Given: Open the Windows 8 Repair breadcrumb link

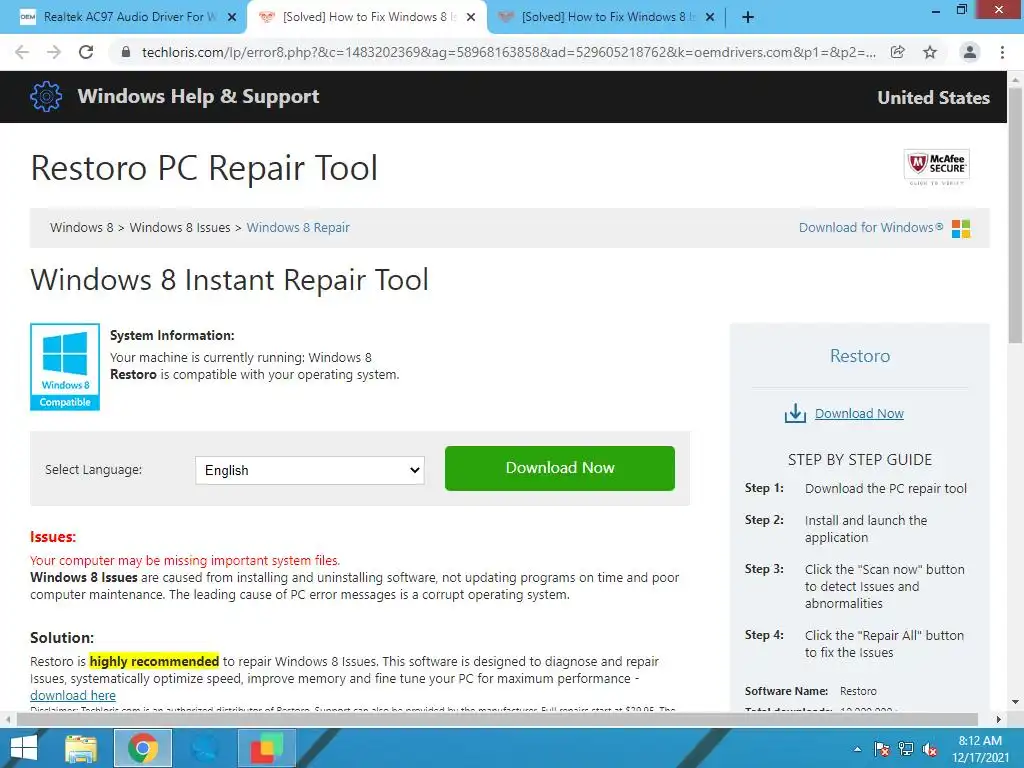Looking at the screenshot, I should pos(298,227).
